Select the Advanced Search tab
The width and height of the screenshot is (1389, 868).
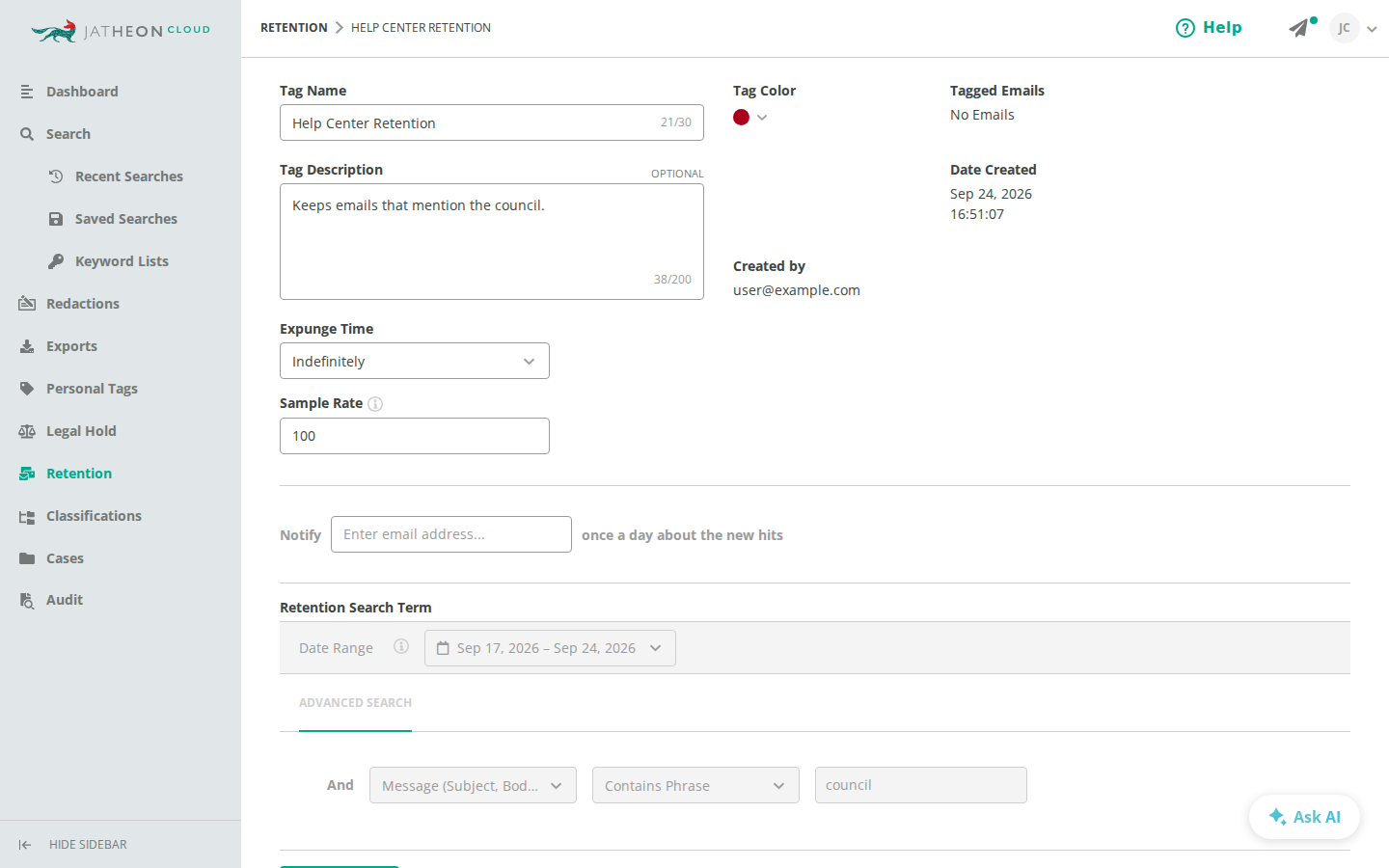point(355,704)
